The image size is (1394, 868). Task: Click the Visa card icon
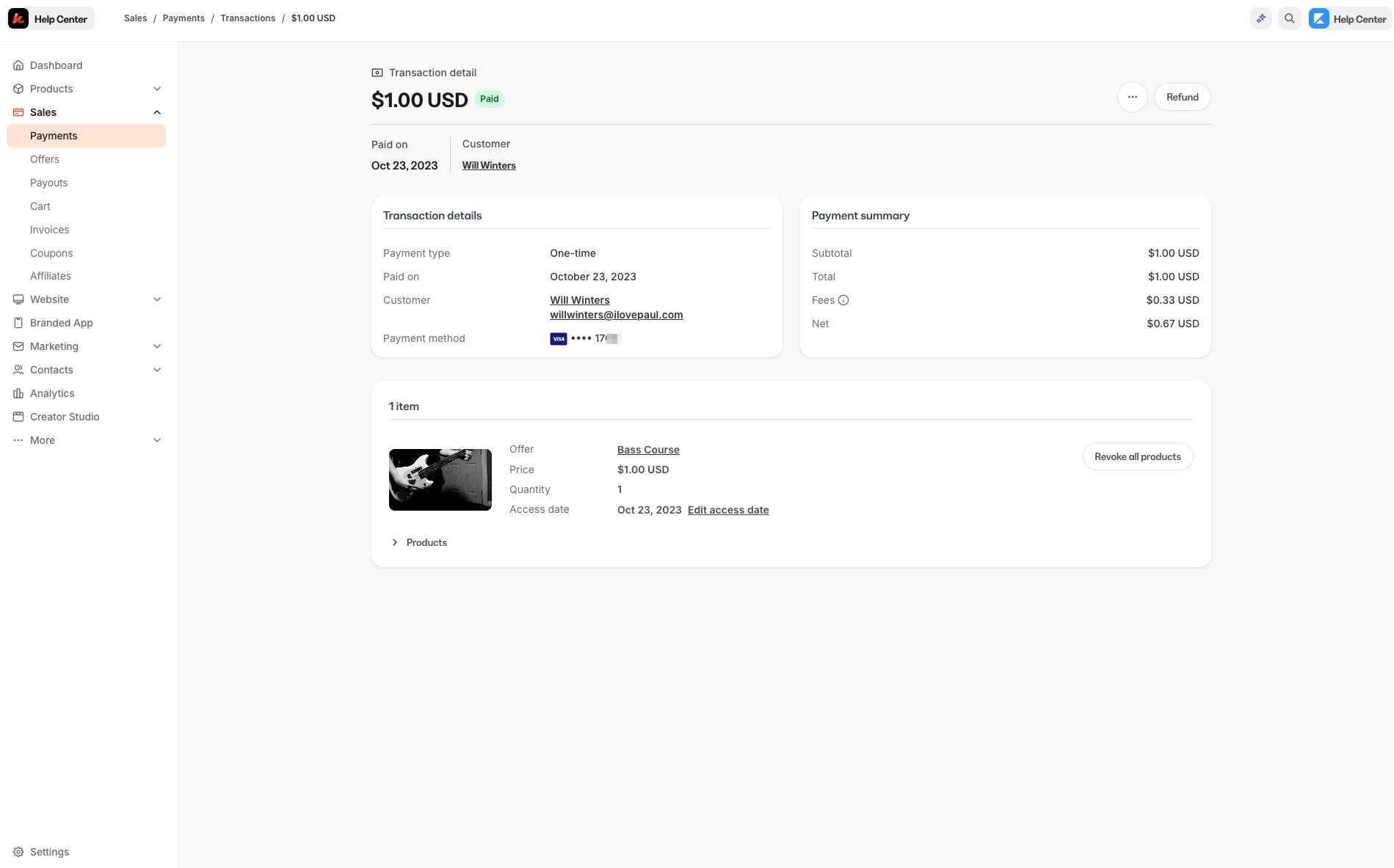559,339
